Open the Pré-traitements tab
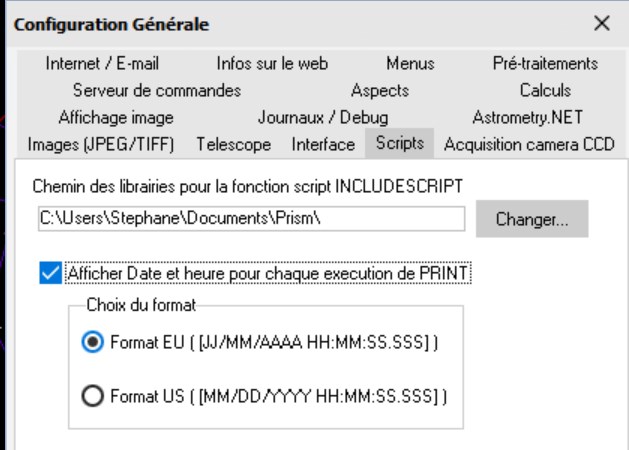629x450 pixels. (545, 64)
